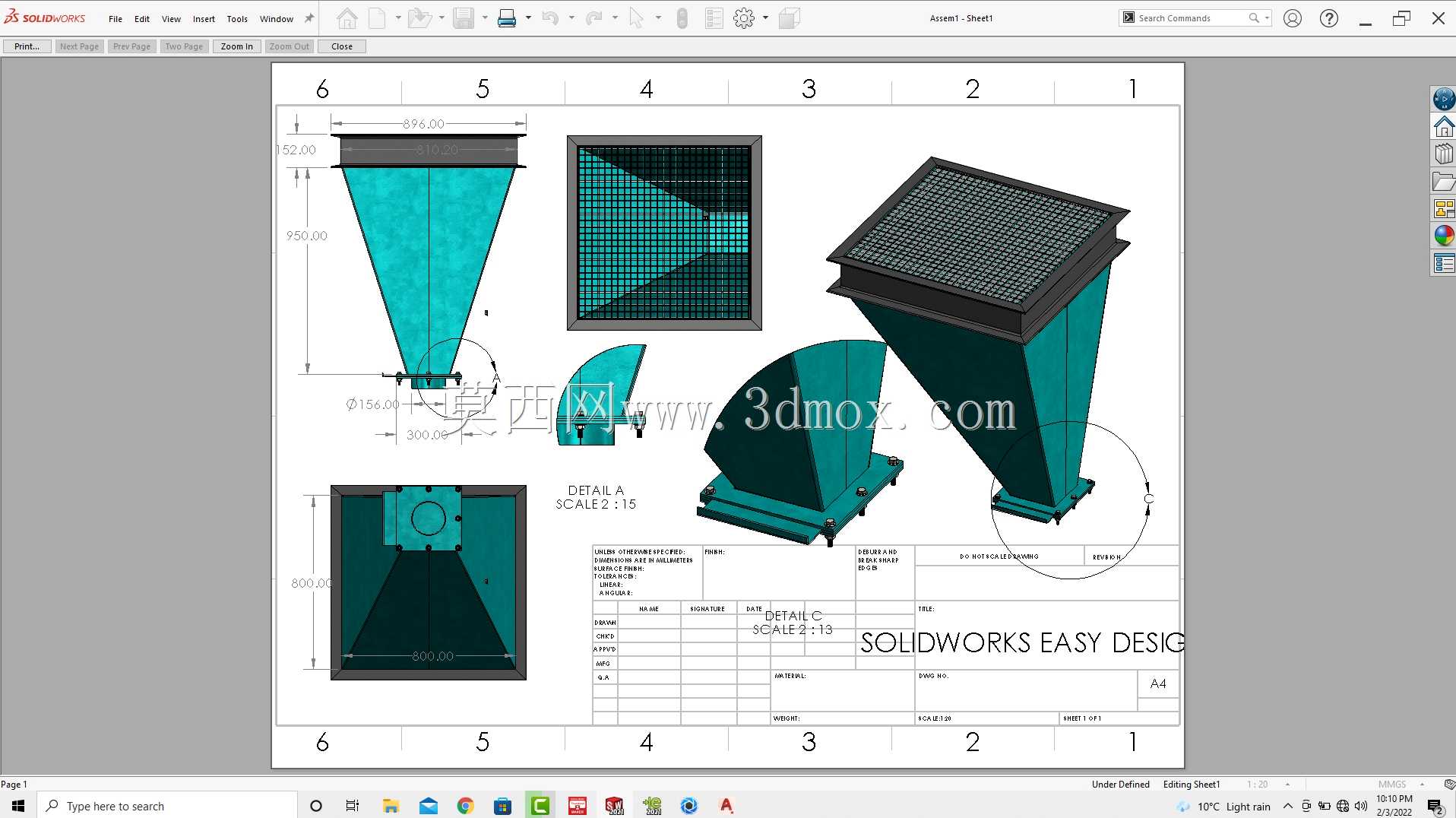This screenshot has width=1456, height=818.
Task: Click the Zoom Out button
Action: (289, 46)
